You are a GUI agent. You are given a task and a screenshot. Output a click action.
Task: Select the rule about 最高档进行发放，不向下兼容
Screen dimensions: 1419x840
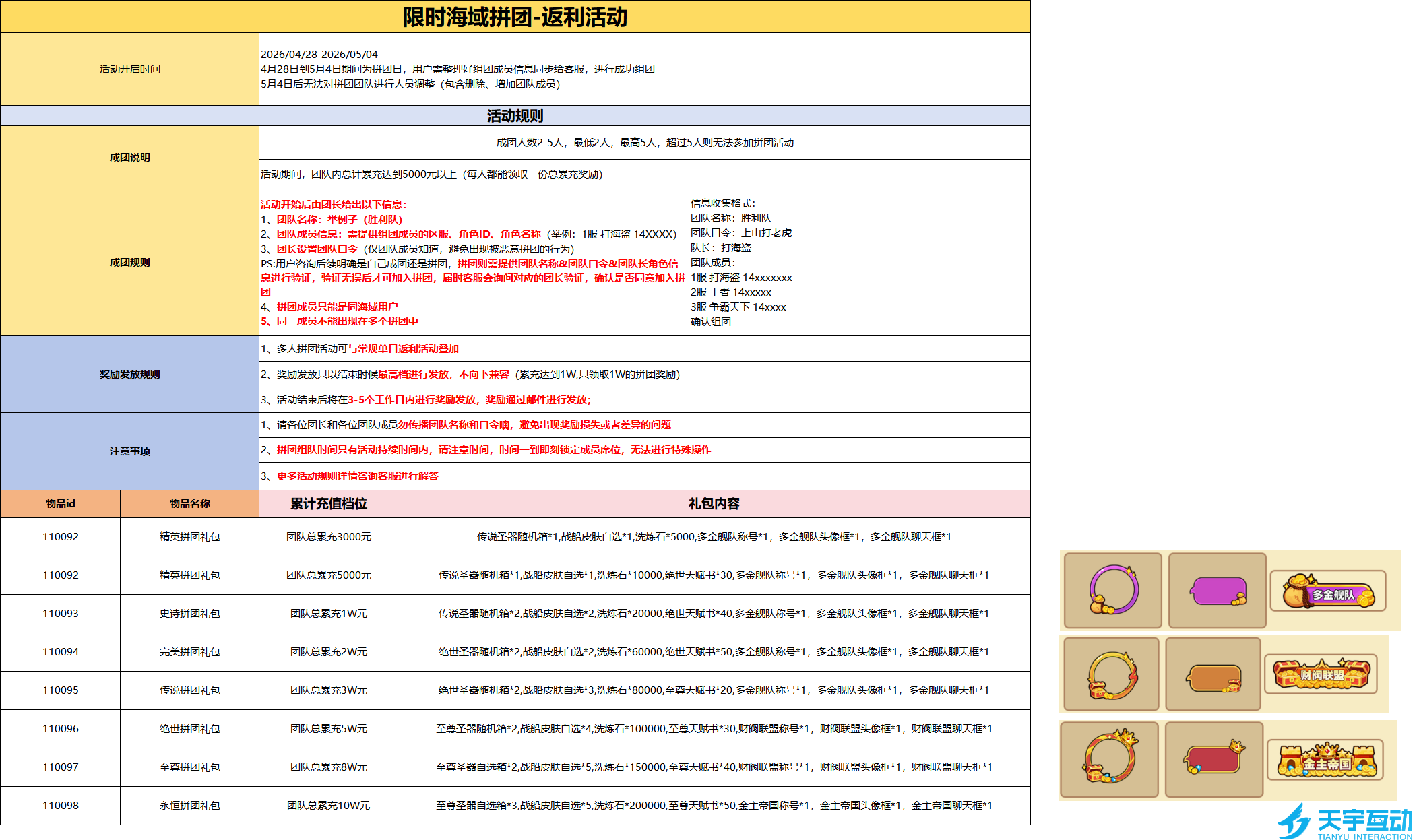(x=470, y=375)
